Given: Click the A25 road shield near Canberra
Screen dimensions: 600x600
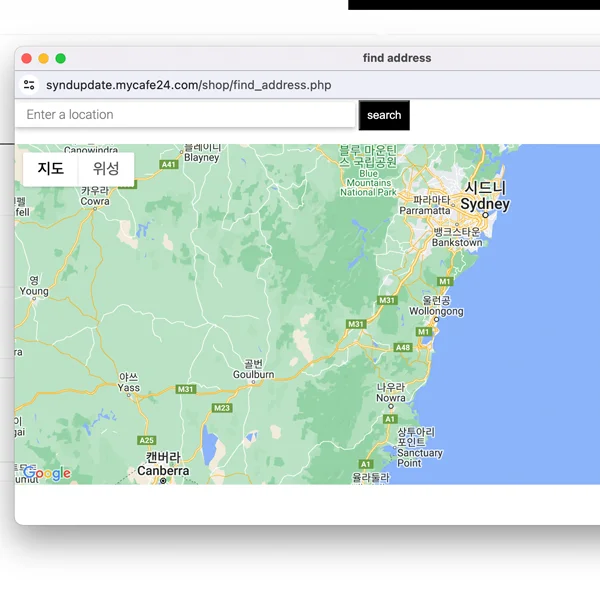Looking at the screenshot, I should coord(147,440).
